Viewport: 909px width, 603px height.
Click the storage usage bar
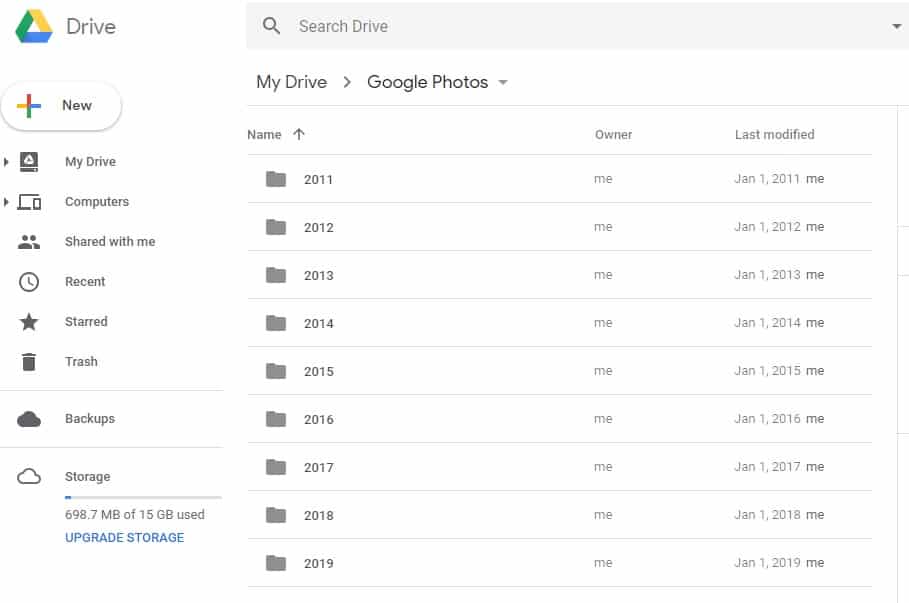[143, 497]
